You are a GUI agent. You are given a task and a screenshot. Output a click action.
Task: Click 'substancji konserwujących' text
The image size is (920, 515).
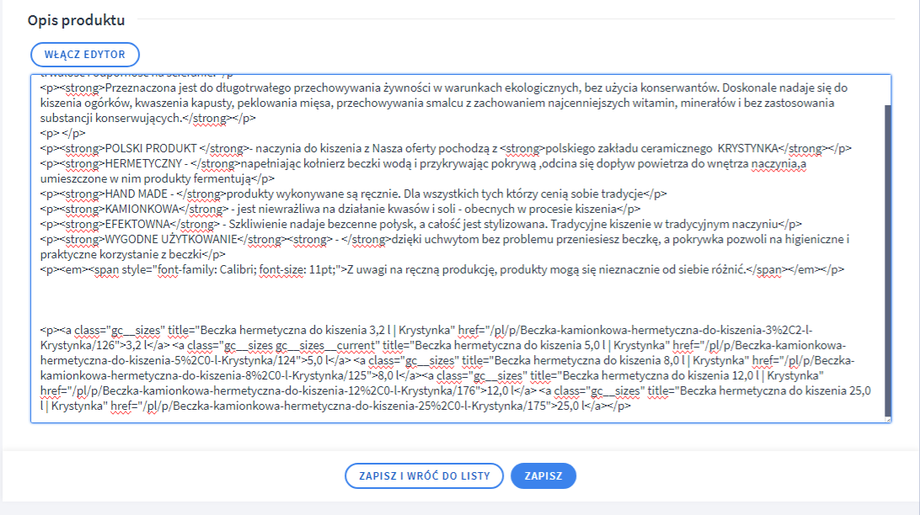point(111,118)
